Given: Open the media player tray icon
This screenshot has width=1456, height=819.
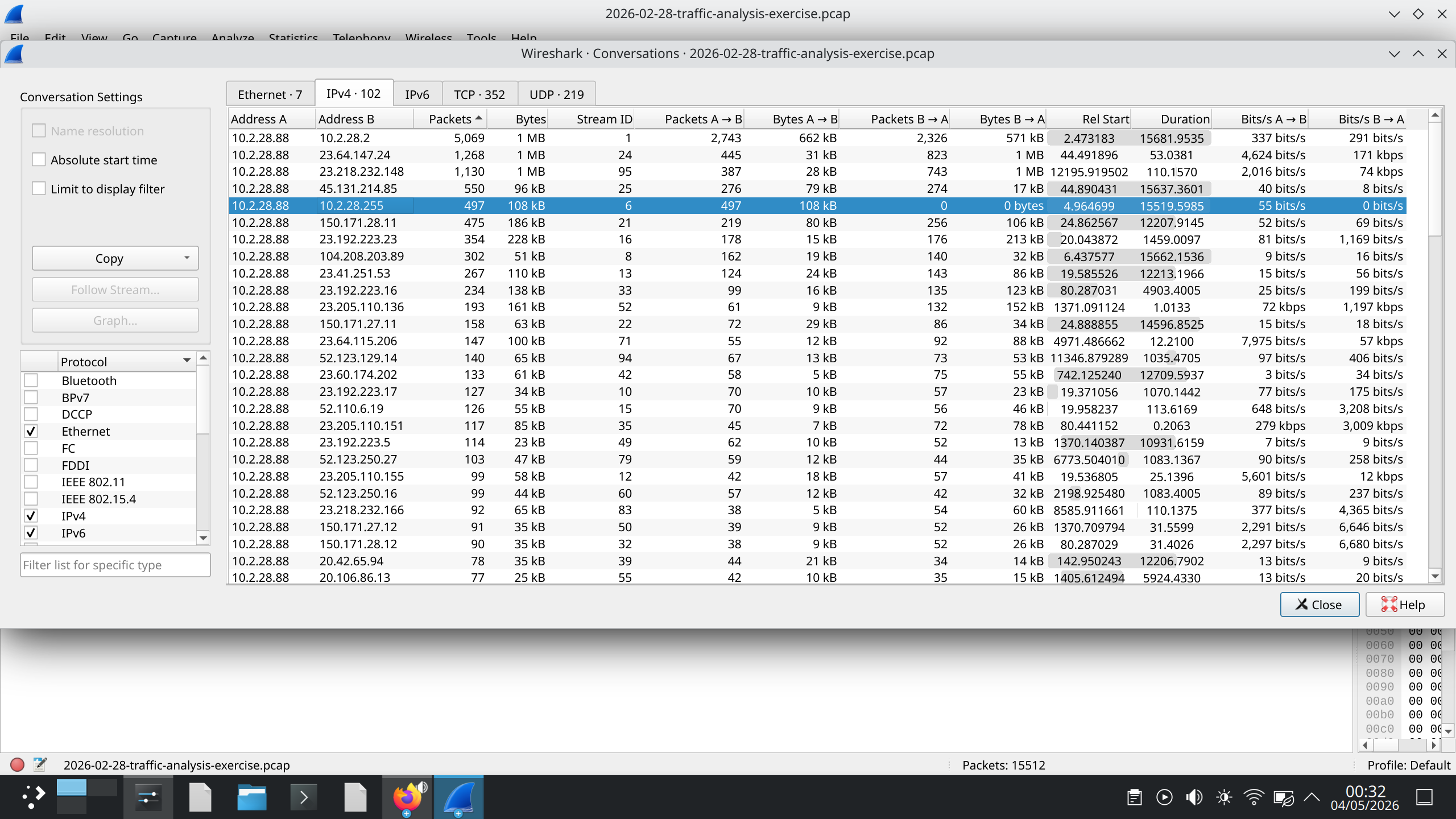Looking at the screenshot, I should 1164,797.
